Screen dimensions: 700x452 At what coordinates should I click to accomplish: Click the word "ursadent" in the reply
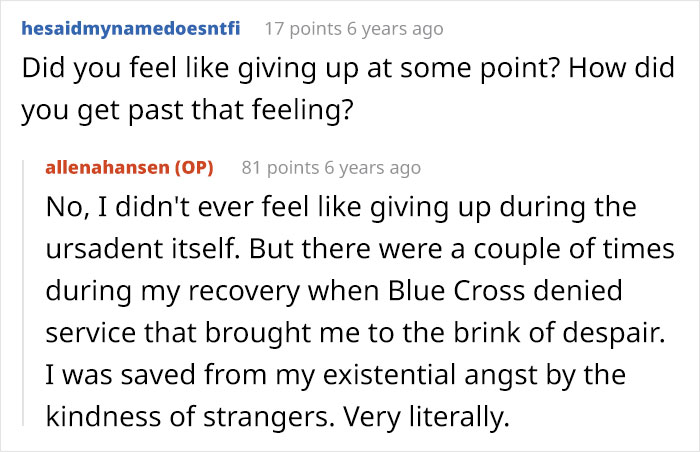tap(105, 249)
